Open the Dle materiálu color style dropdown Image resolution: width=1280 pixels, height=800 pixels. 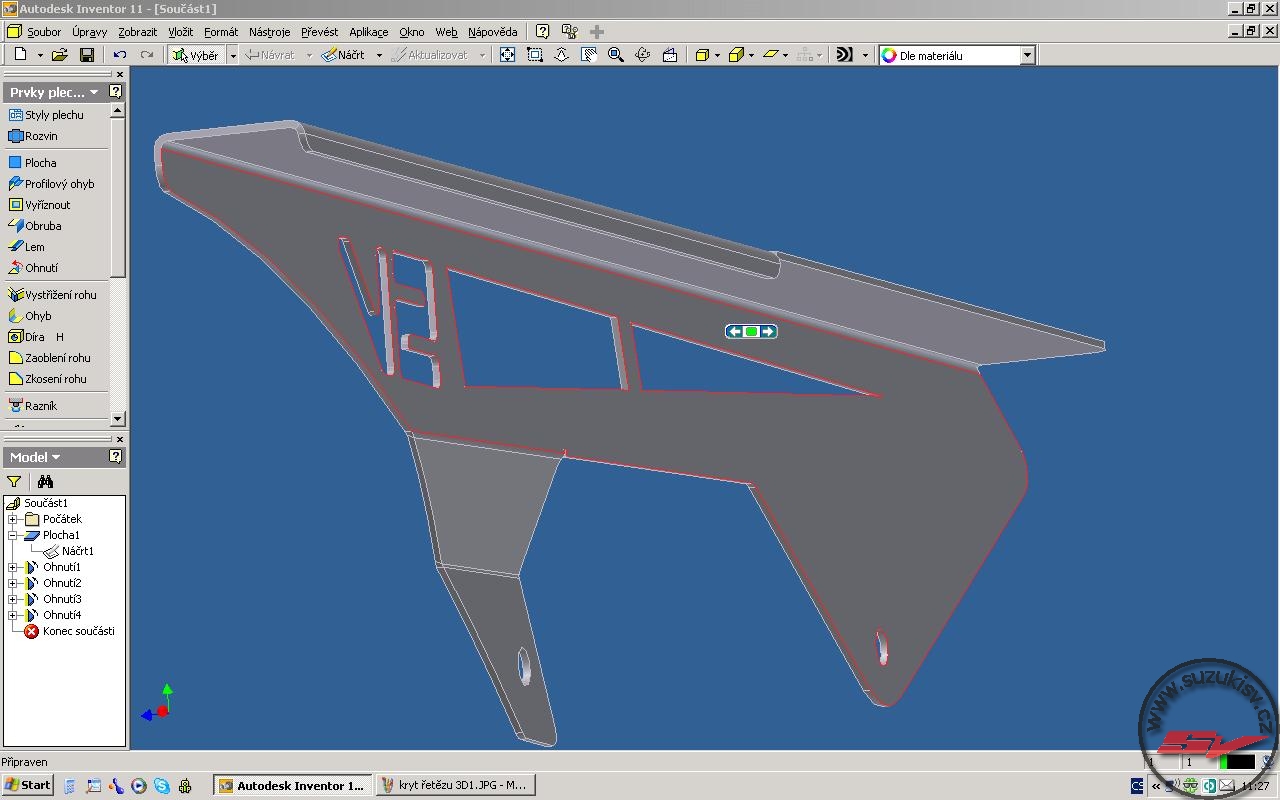[1026, 56]
